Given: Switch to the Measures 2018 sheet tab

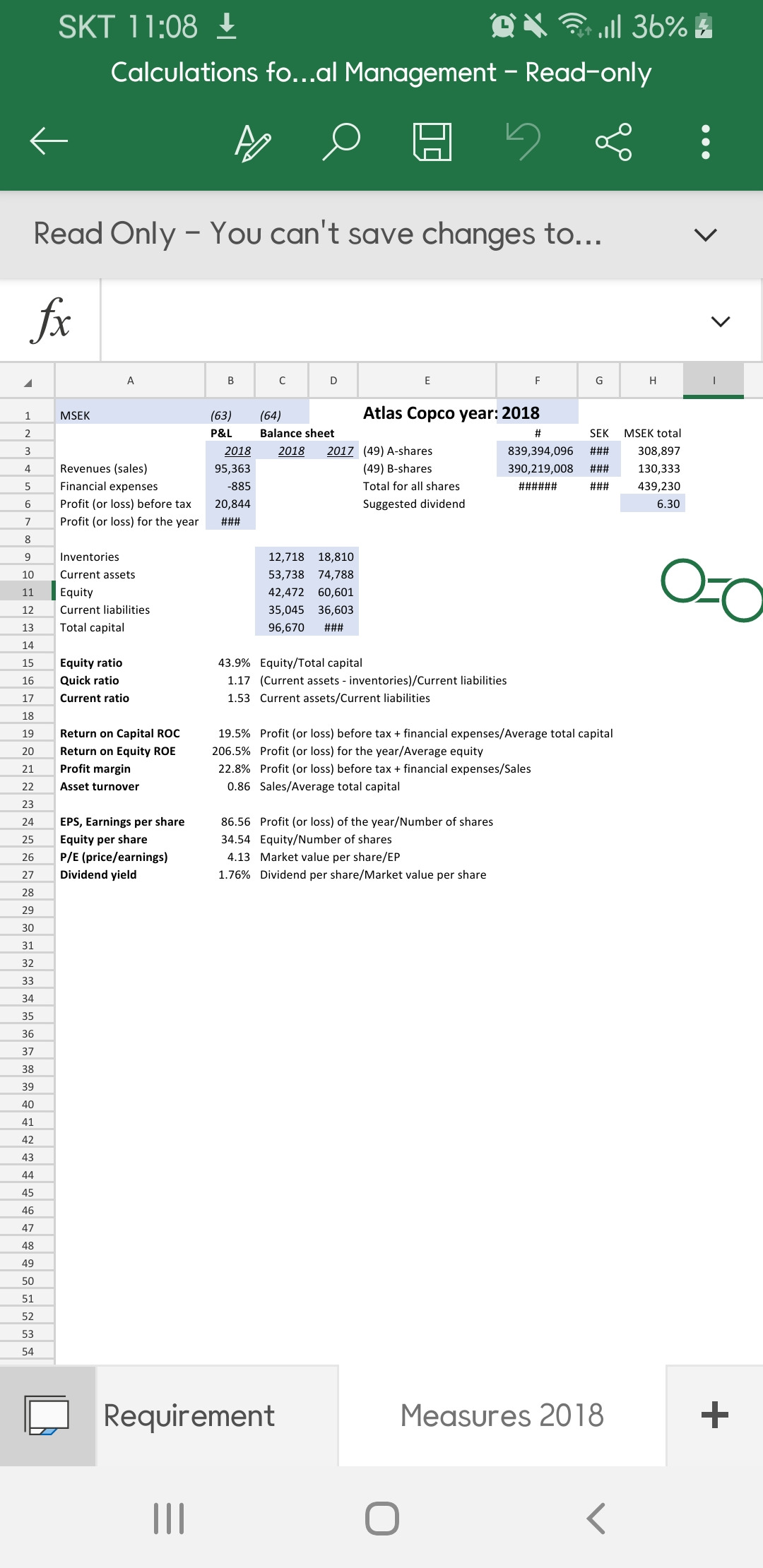Looking at the screenshot, I should (502, 1415).
